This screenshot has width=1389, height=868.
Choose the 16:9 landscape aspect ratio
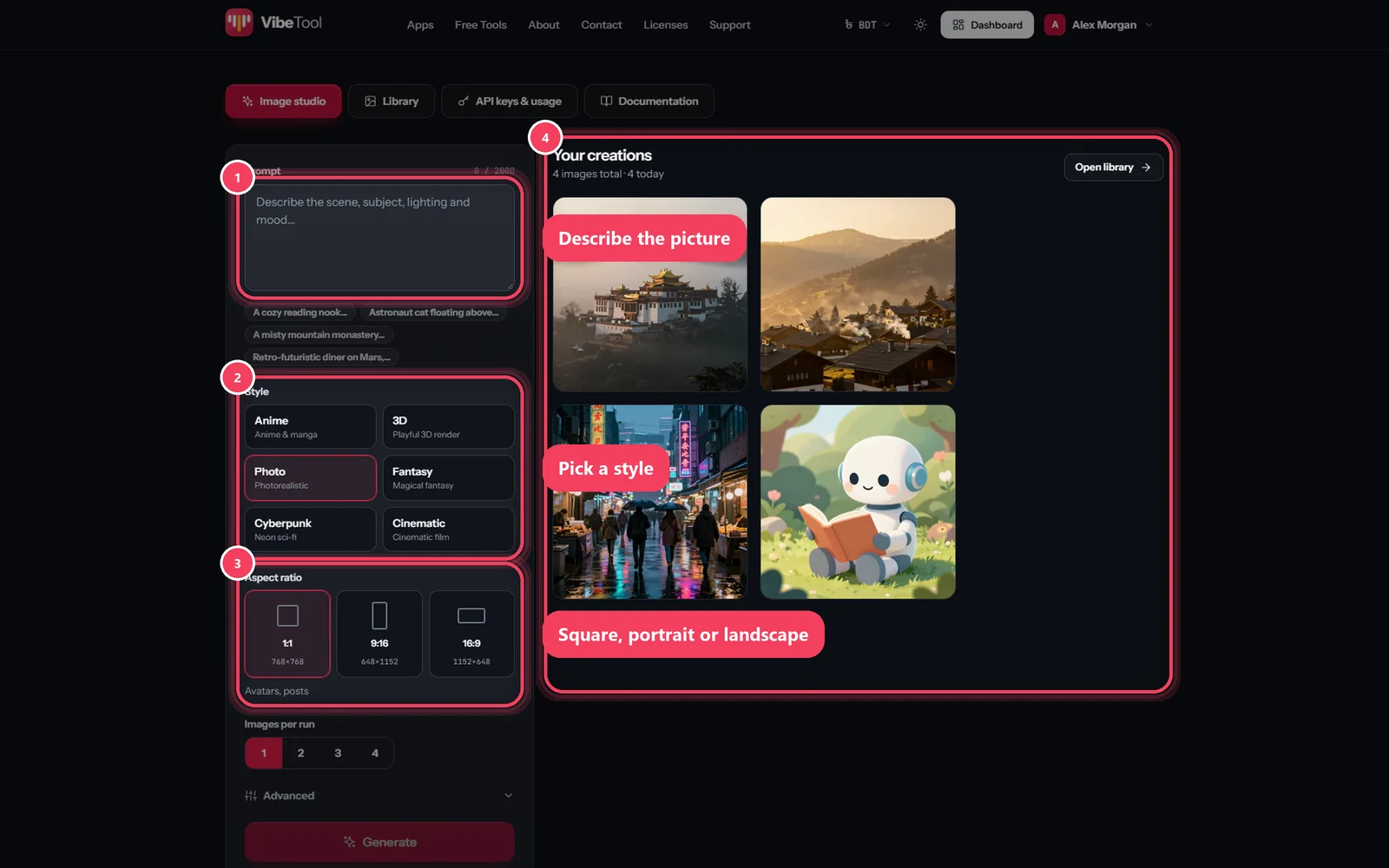471,634
